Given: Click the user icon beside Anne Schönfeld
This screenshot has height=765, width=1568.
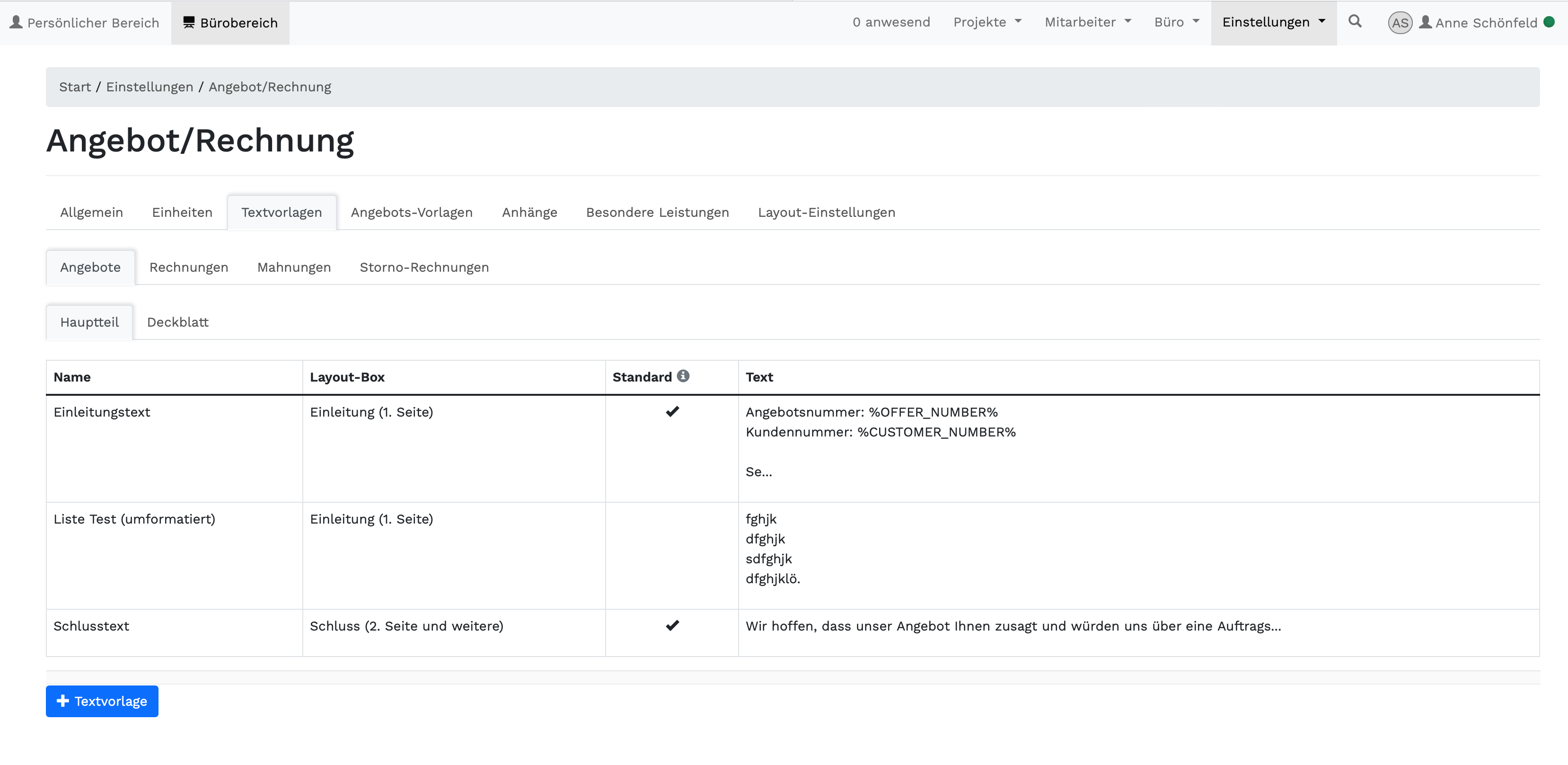Looking at the screenshot, I should pos(1425,23).
